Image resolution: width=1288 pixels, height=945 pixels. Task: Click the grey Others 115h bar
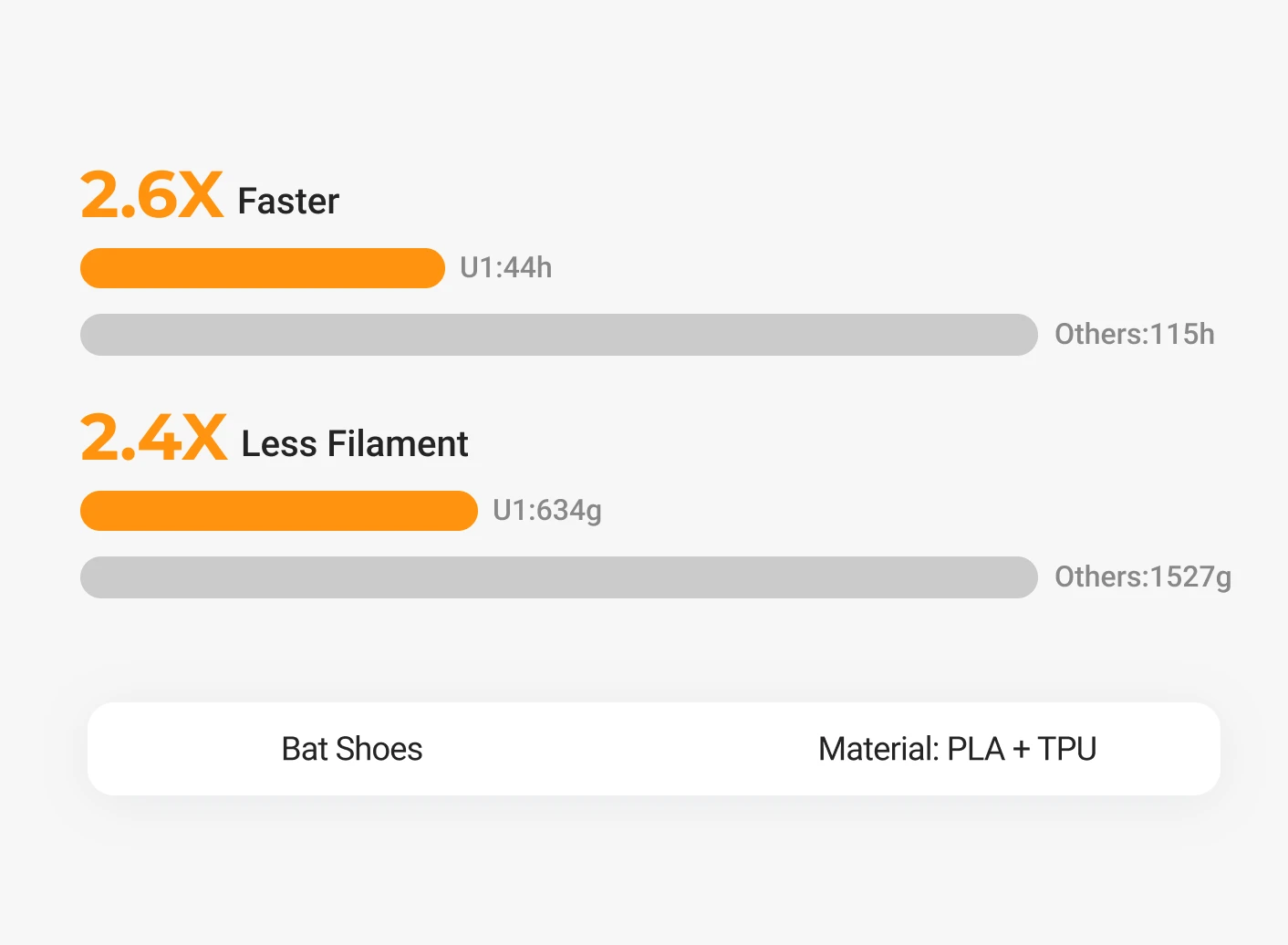558,335
